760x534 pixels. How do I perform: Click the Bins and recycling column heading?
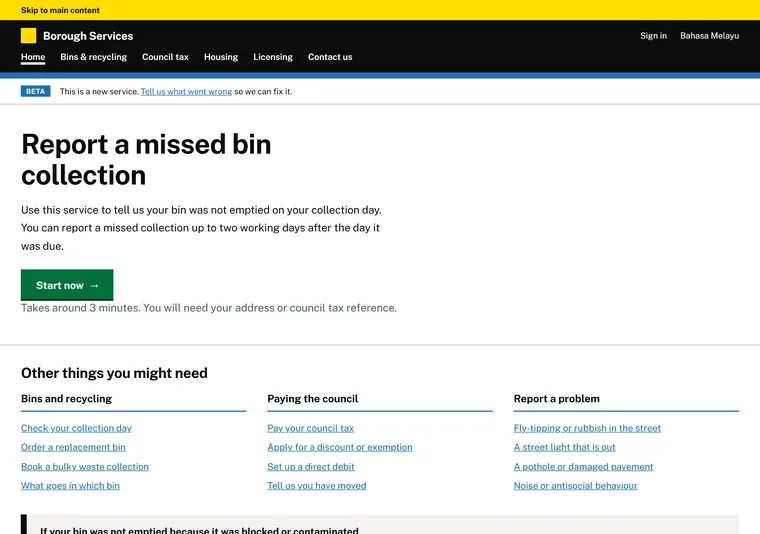[66, 399]
